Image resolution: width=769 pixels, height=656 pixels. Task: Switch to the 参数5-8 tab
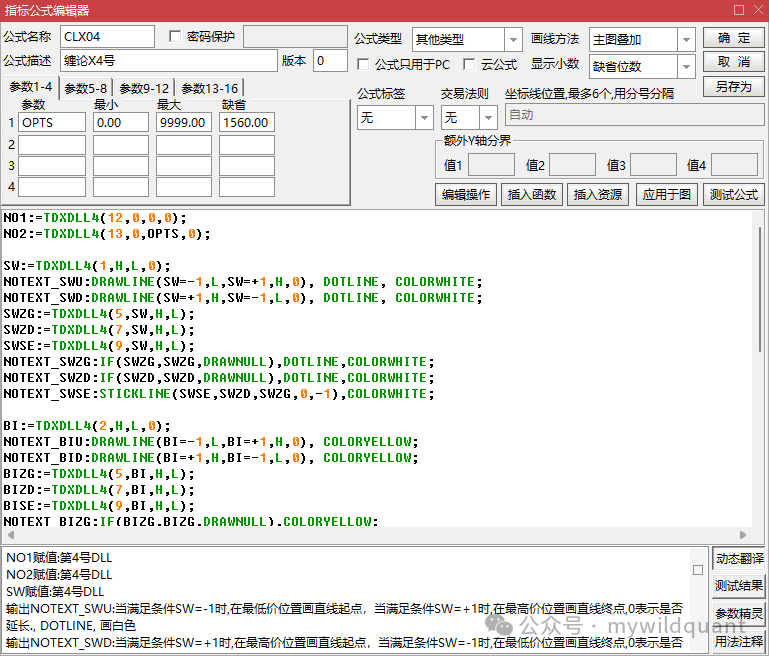click(x=85, y=89)
